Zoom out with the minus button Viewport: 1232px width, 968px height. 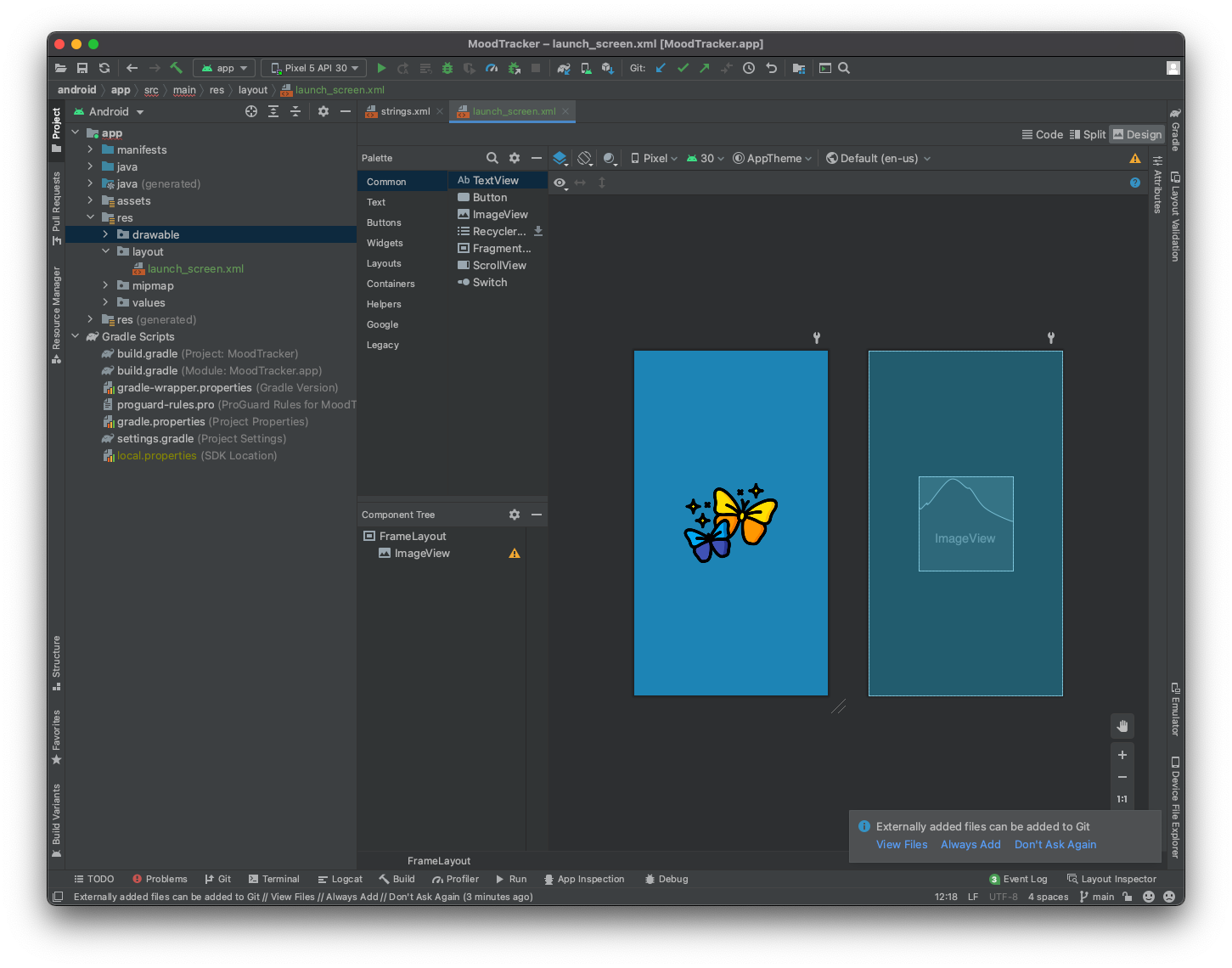tap(1122, 777)
